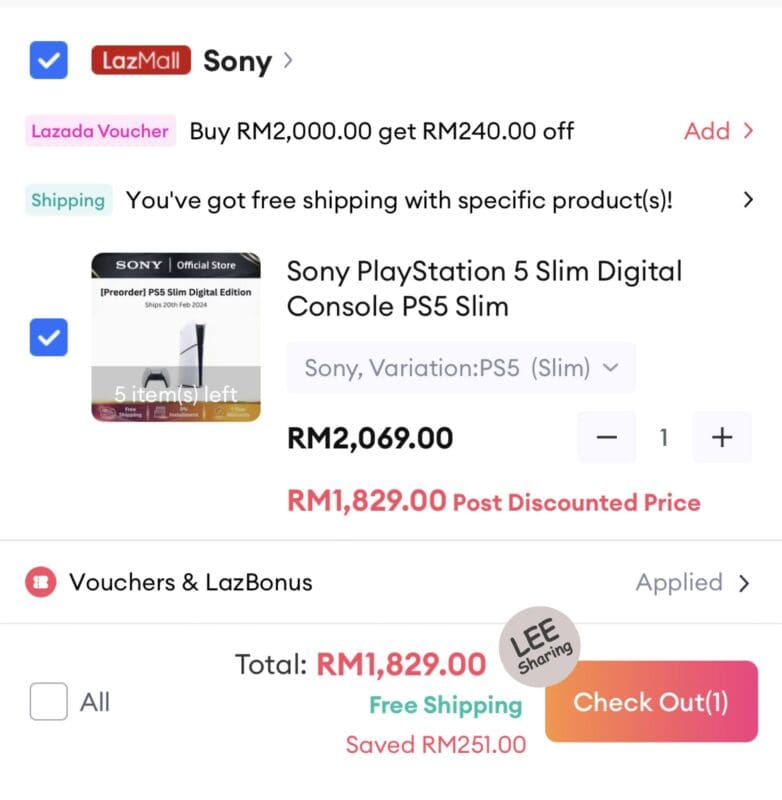
Task: Open the Vouchers & LazBonus row
Action: (391, 582)
